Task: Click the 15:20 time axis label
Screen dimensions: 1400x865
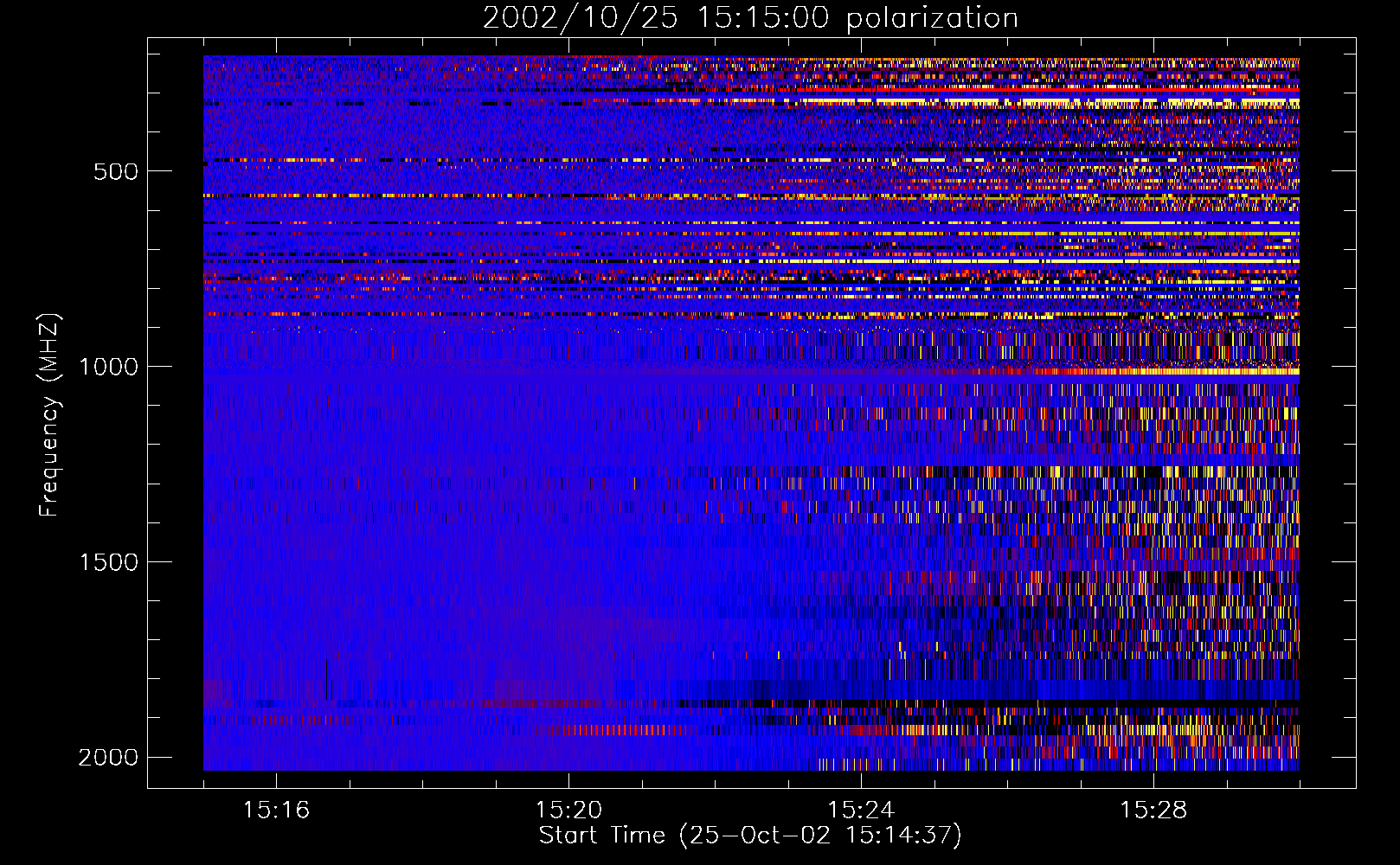Action: (x=568, y=810)
